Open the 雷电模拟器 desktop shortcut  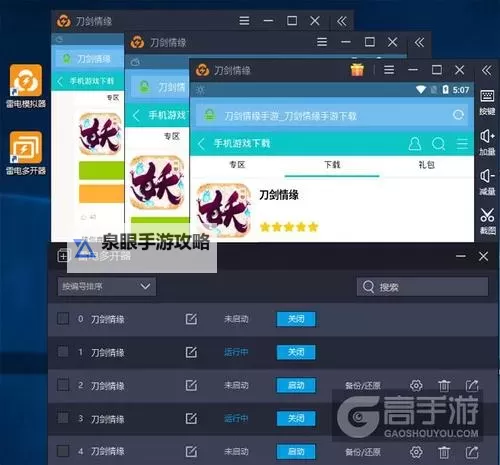(x=26, y=86)
